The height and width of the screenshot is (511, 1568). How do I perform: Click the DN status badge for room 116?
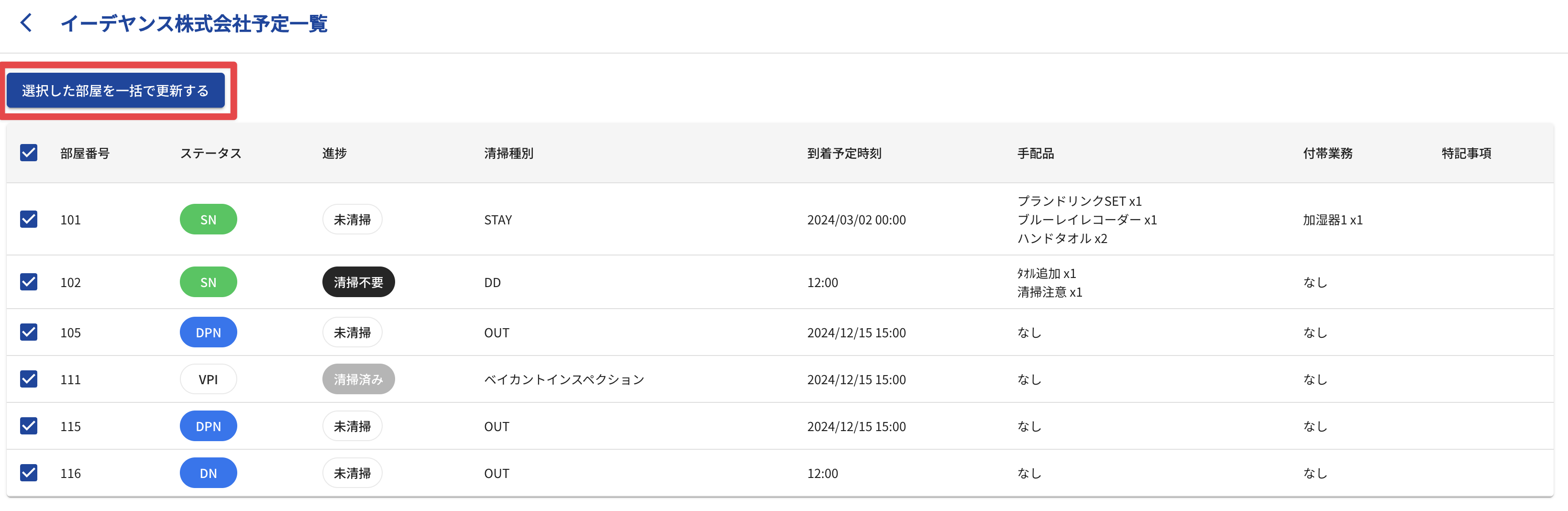208,473
